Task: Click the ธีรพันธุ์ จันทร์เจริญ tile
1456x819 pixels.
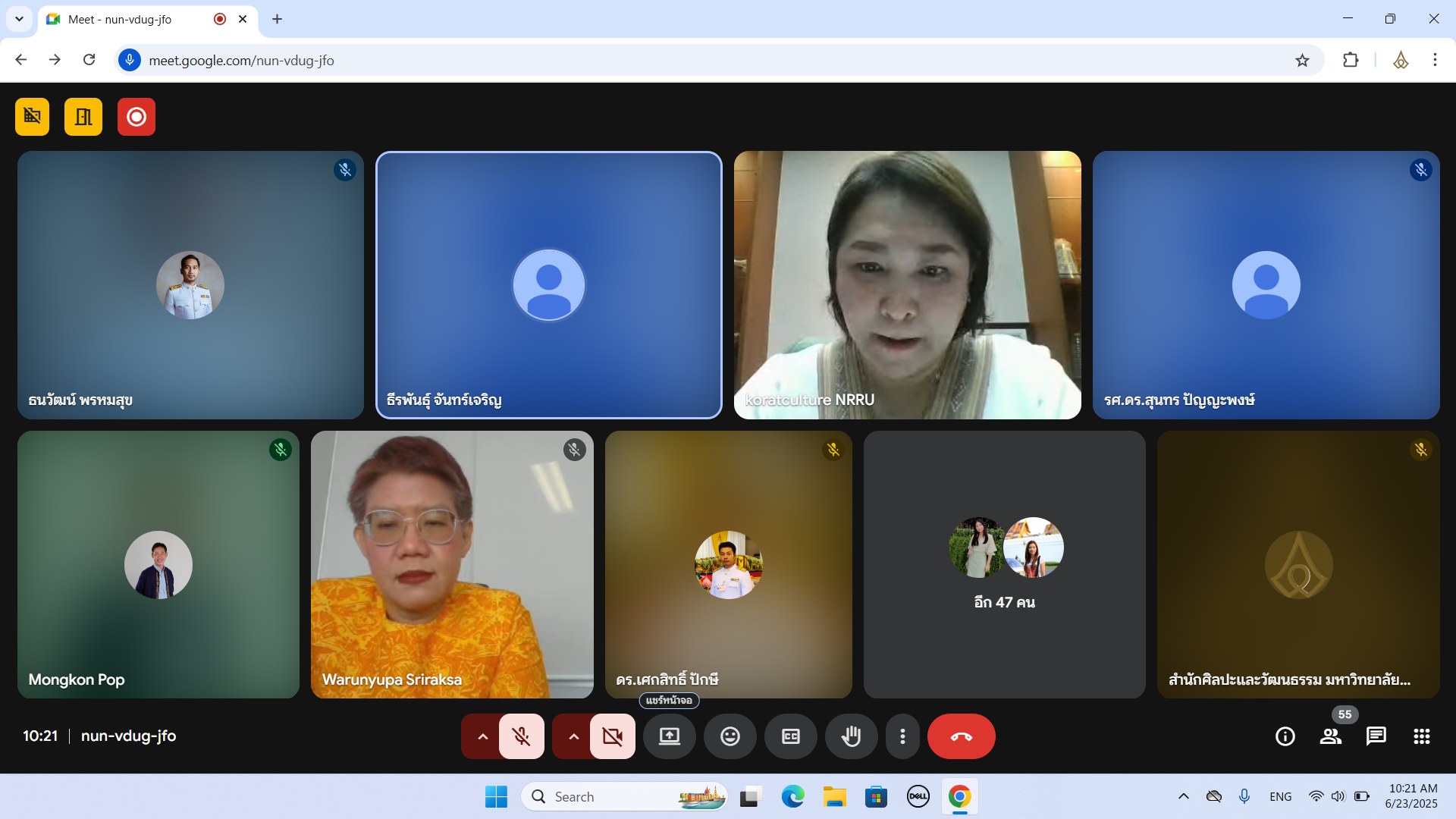Action: 549,285
